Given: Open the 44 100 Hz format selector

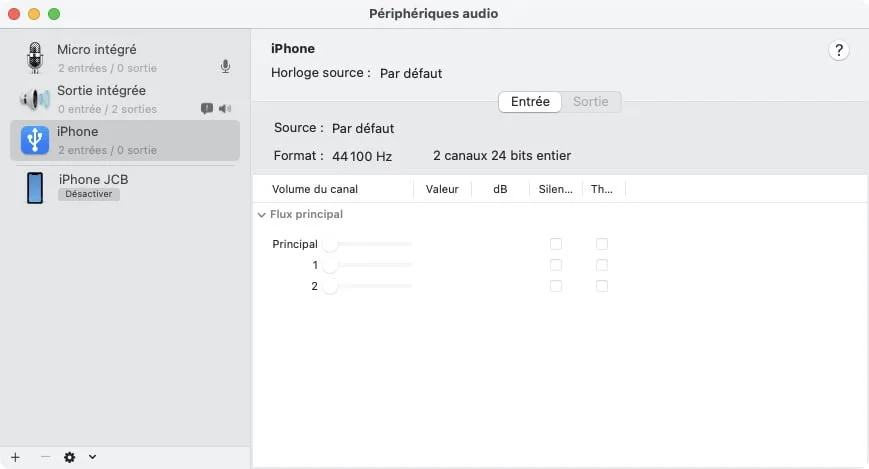Looking at the screenshot, I should click(x=362, y=156).
